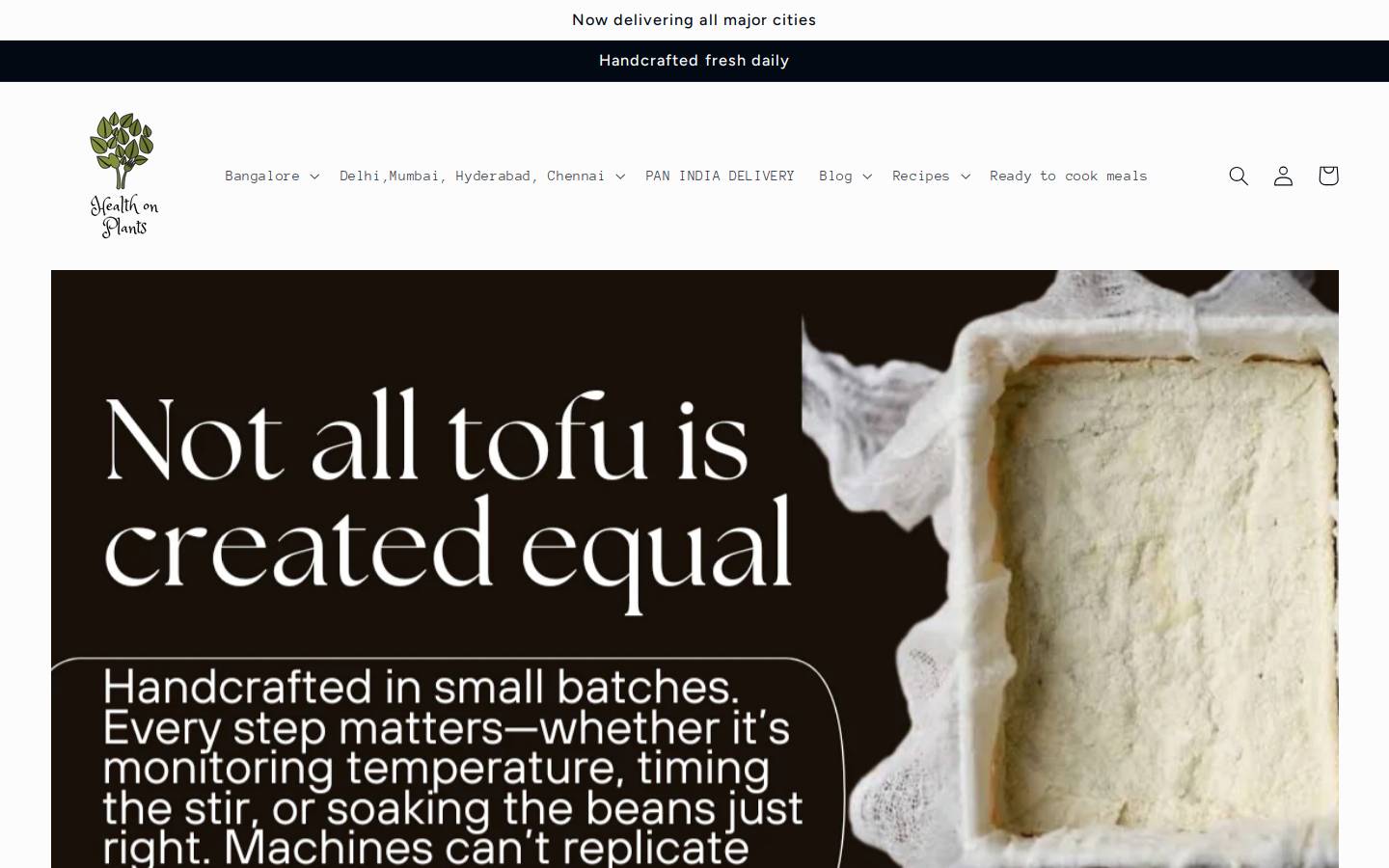Open the account login icon
The height and width of the screenshot is (868, 1389).
[1283, 176]
